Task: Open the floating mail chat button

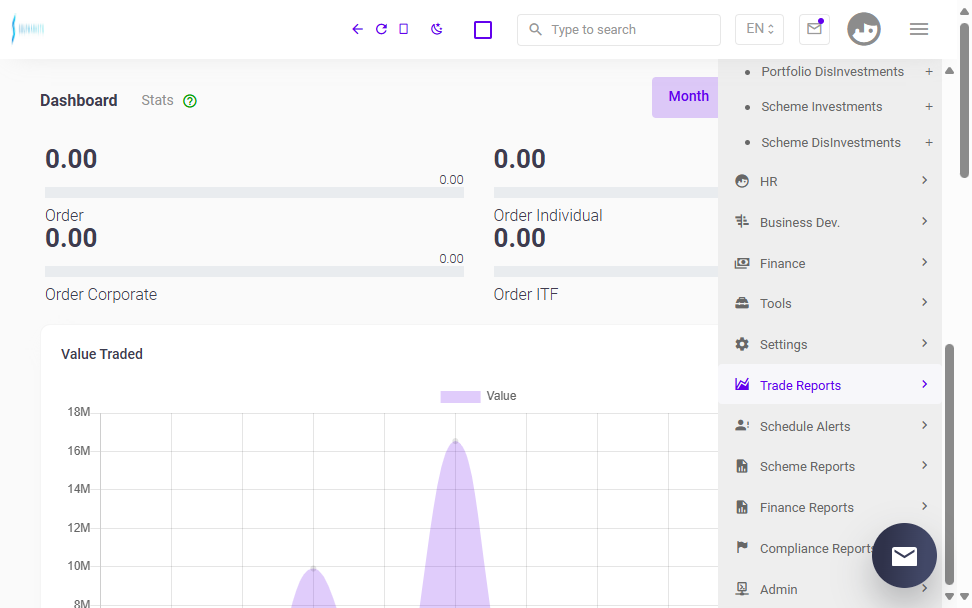Action: pos(904,555)
